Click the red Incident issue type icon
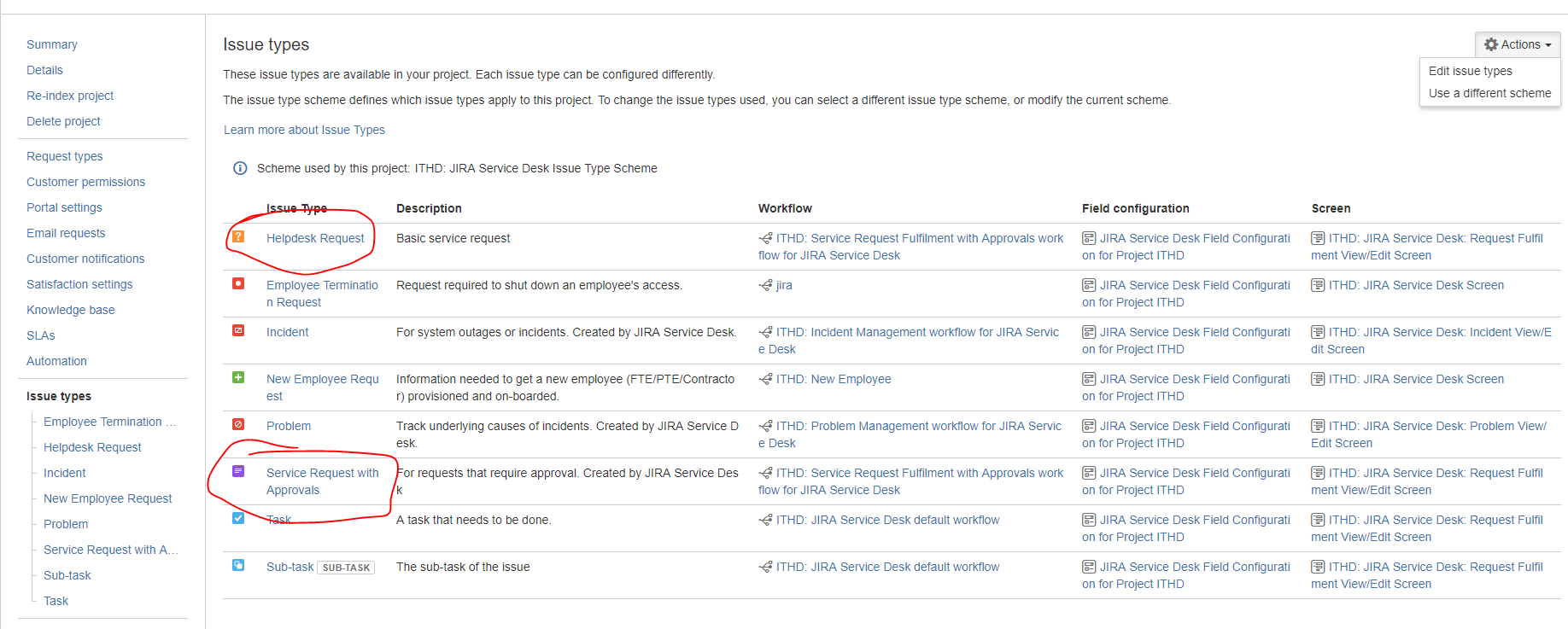The image size is (1568, 629). tap(238, 330)
